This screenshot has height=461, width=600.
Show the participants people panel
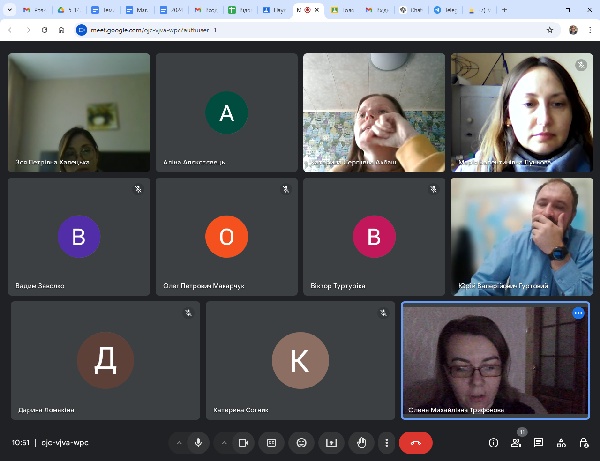coord(516,442)
